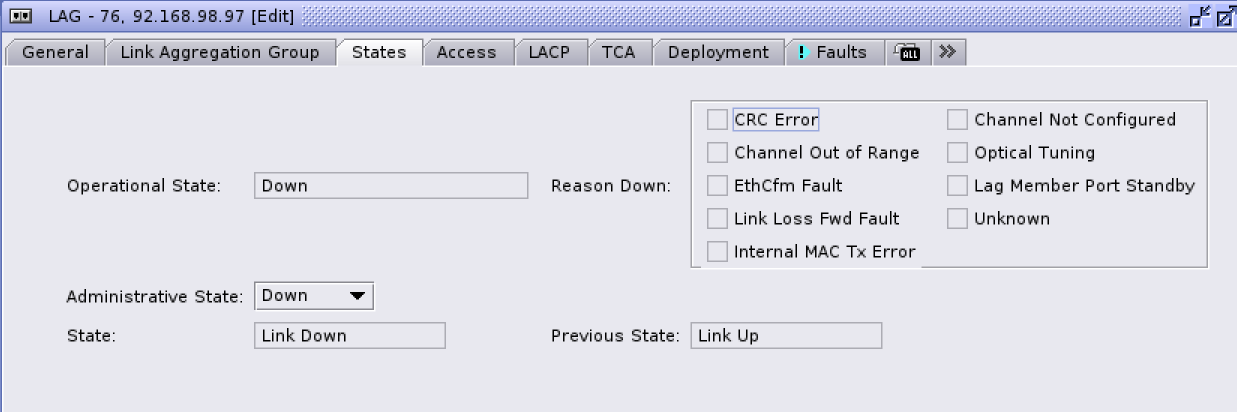1237x412 pixels.
Task: Go to the LACP tab
Action: [549, 53]
